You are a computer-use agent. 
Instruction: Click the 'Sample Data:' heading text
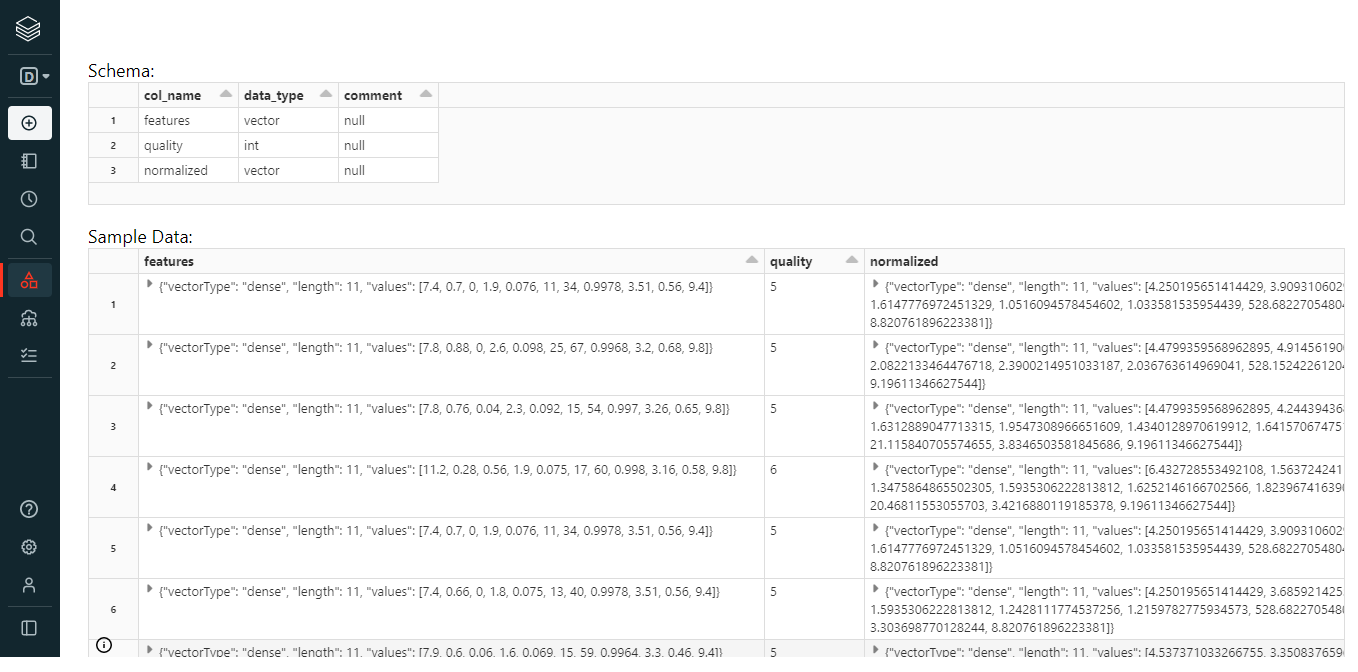click(x=140, y=237)
